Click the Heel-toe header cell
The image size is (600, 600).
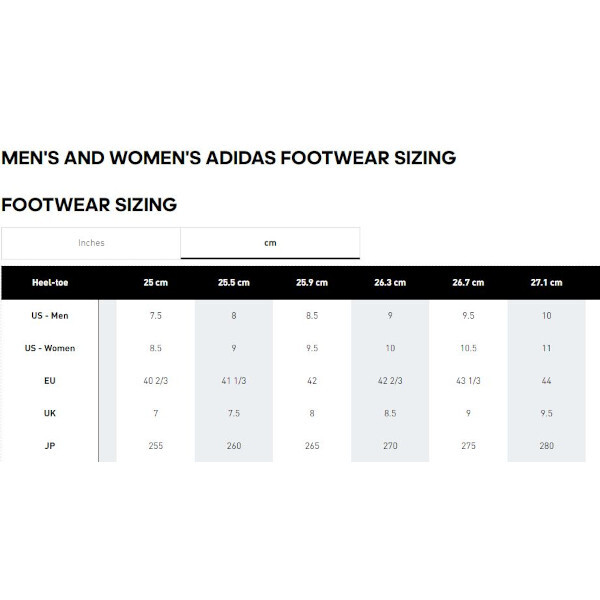(x=50, y=283)
